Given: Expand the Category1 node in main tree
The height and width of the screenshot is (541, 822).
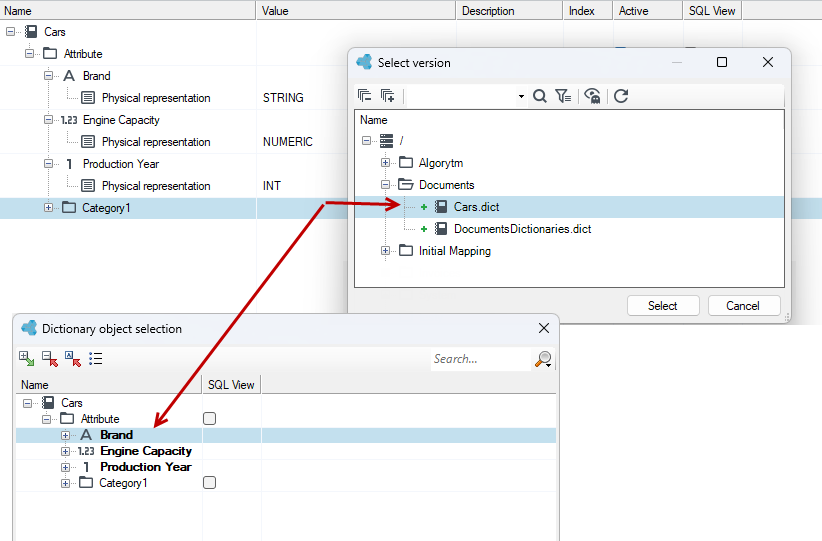Looking at the screenshot, I should point(48,208).
